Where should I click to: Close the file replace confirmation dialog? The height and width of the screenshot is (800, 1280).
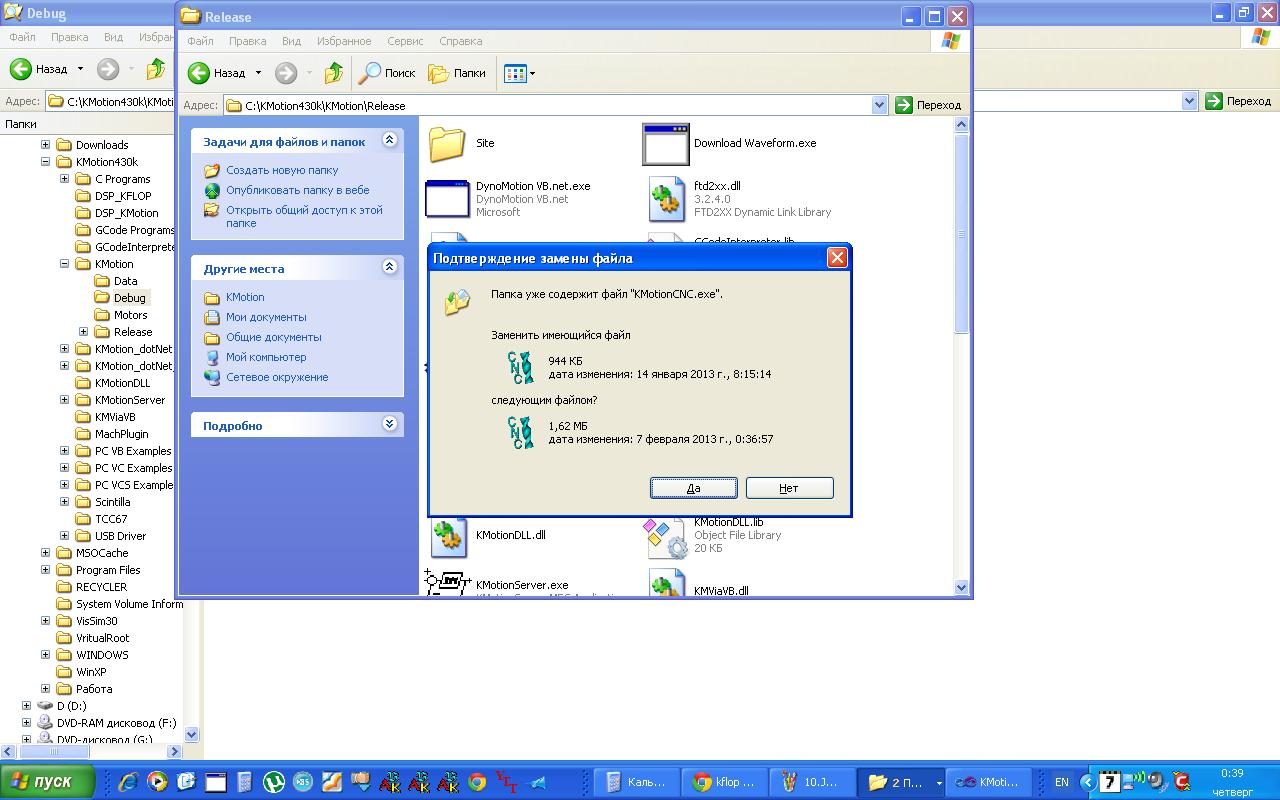click(x=837, y=258)
